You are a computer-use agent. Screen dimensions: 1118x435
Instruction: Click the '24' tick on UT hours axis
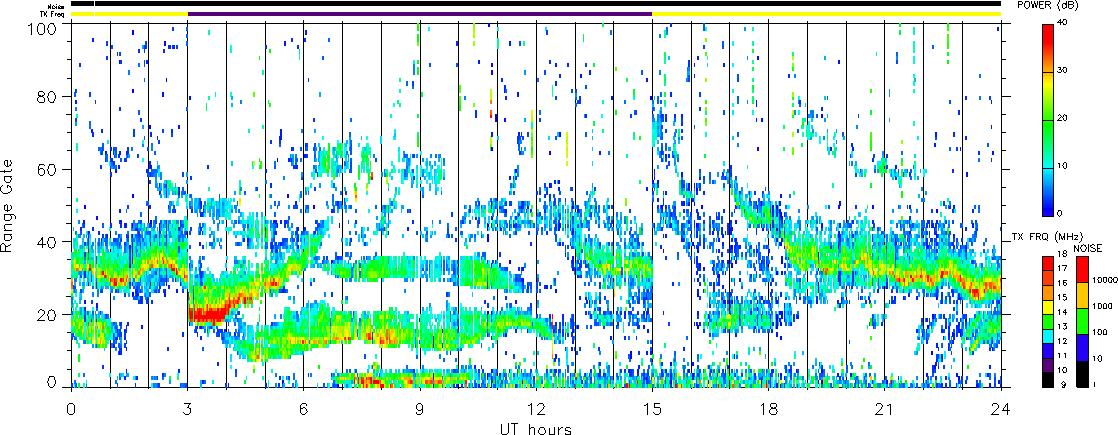coord(1001,409)
